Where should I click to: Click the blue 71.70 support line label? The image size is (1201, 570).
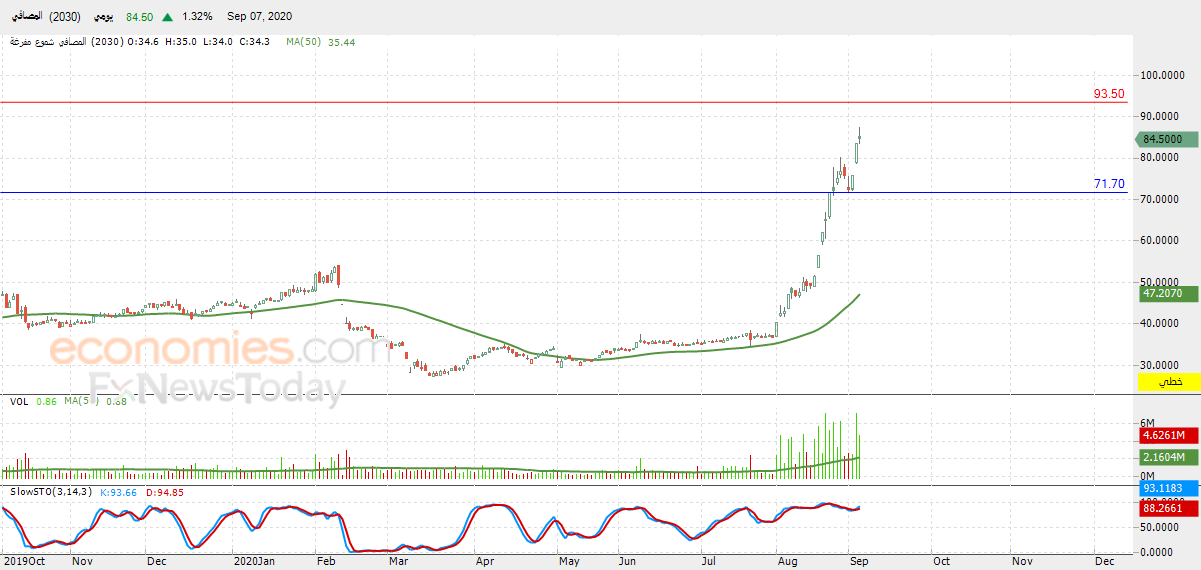coord(1109,184)
